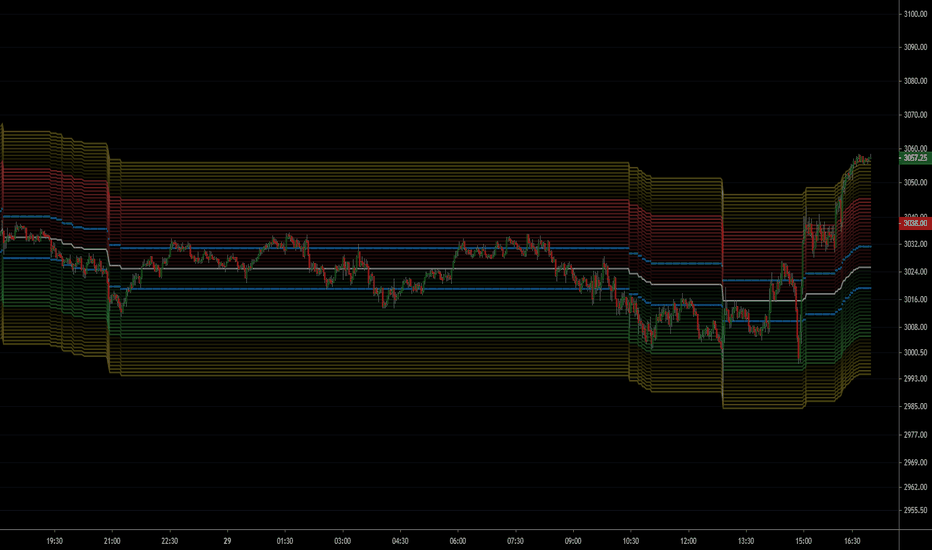This screenshot has width=932, height=550.
Task: Click the 3100.00 price axis label
Action: [x=915, y=14]
